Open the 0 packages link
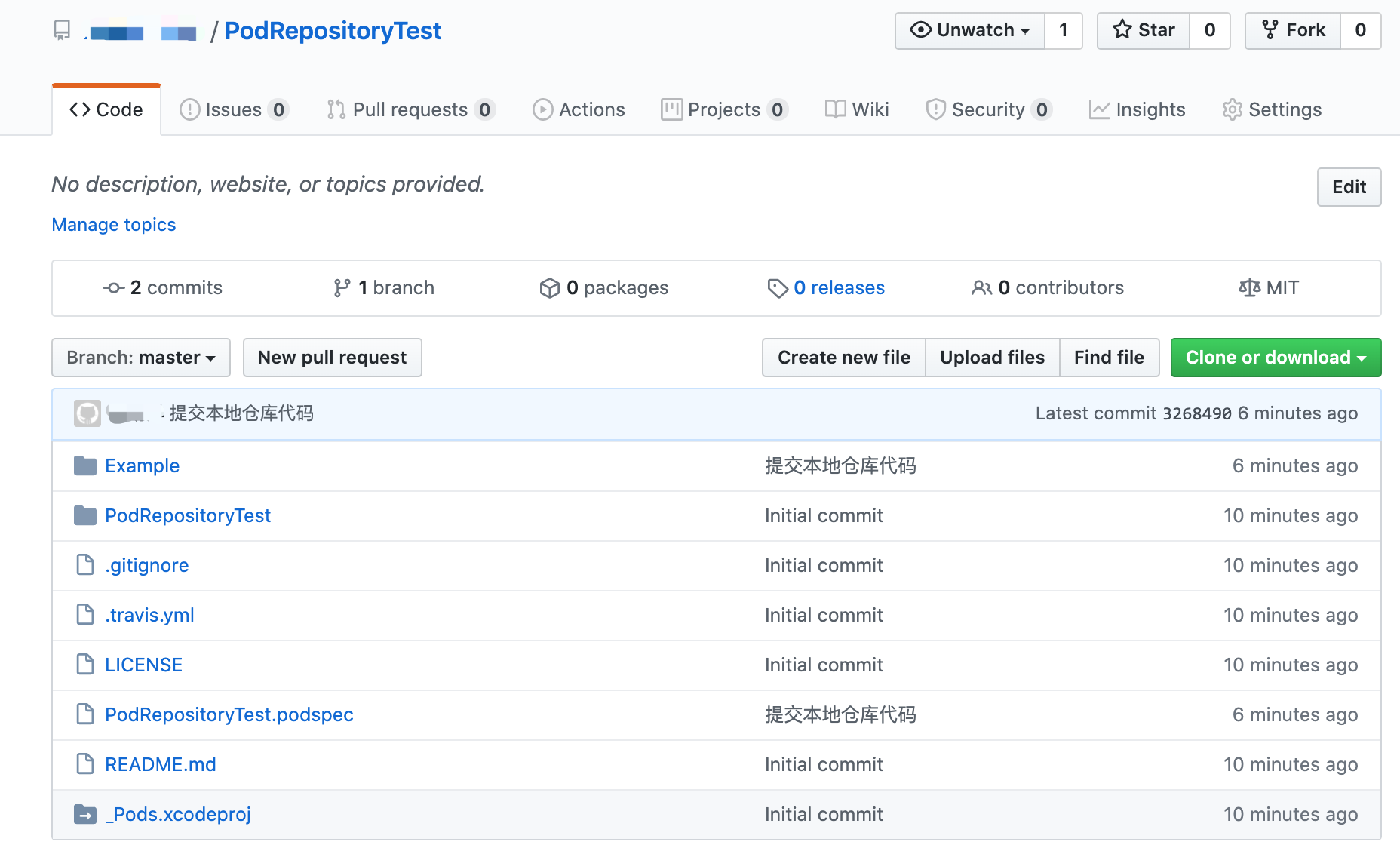The height and width of the screenshot is (851, 1400). pyautogui.click(x=604, y=288)
